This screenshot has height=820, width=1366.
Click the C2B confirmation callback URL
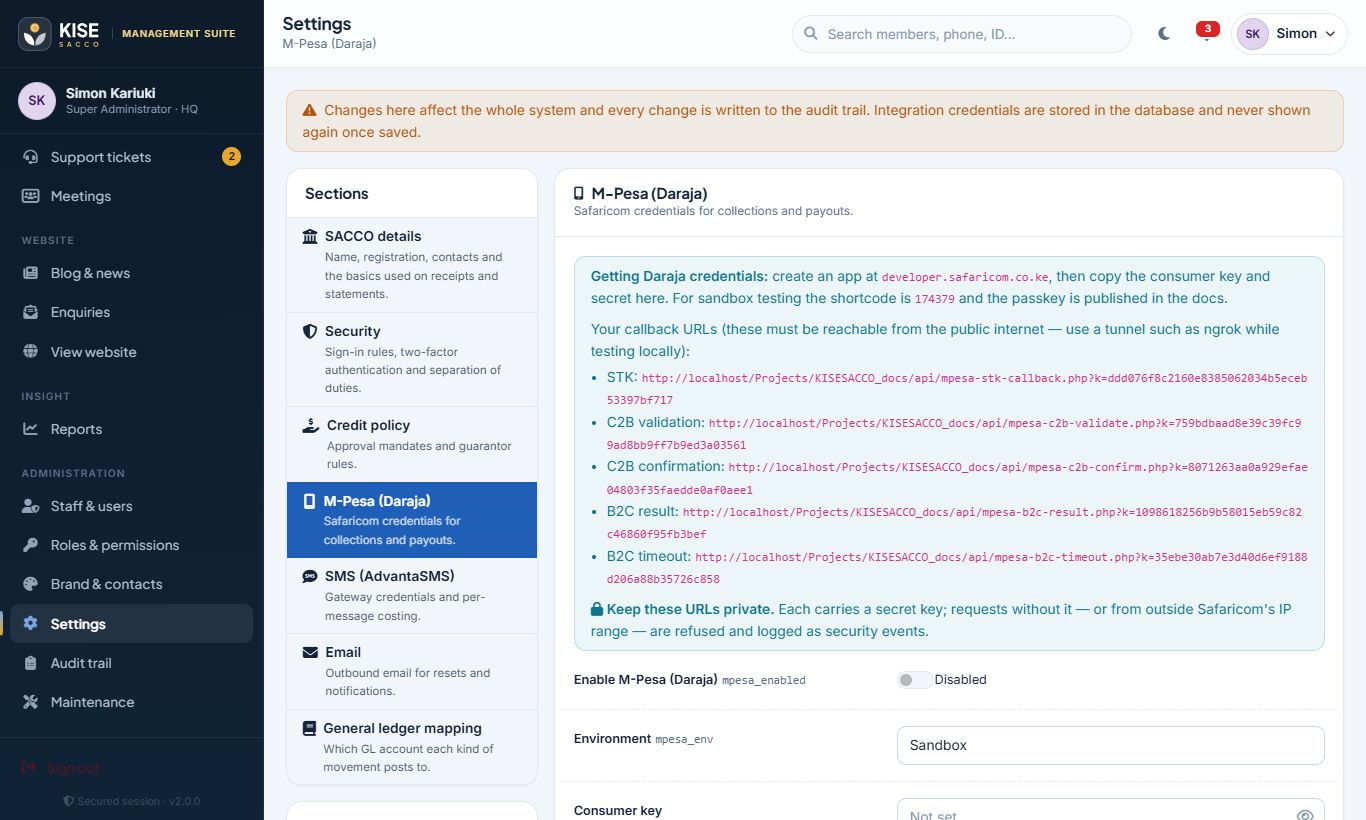957,478
